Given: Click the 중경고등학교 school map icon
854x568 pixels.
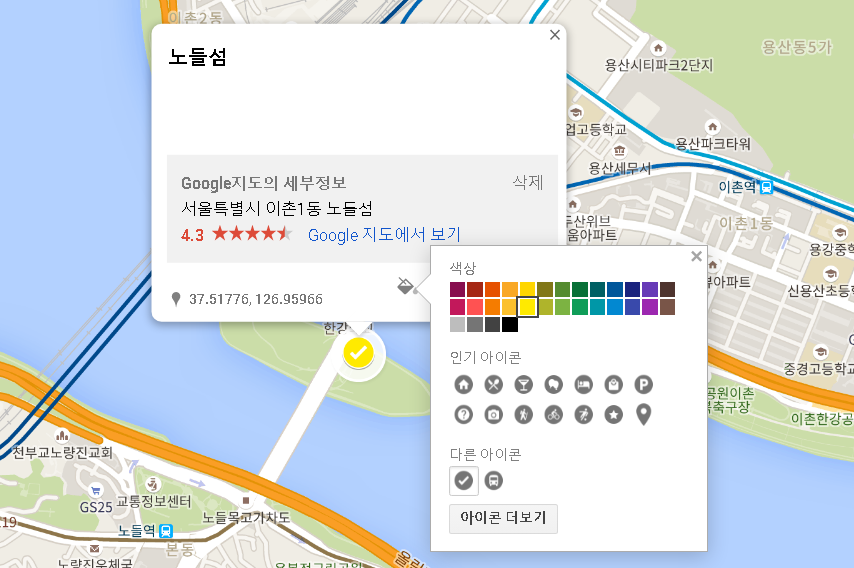Looking at the screenshot, I should [820, 352].
